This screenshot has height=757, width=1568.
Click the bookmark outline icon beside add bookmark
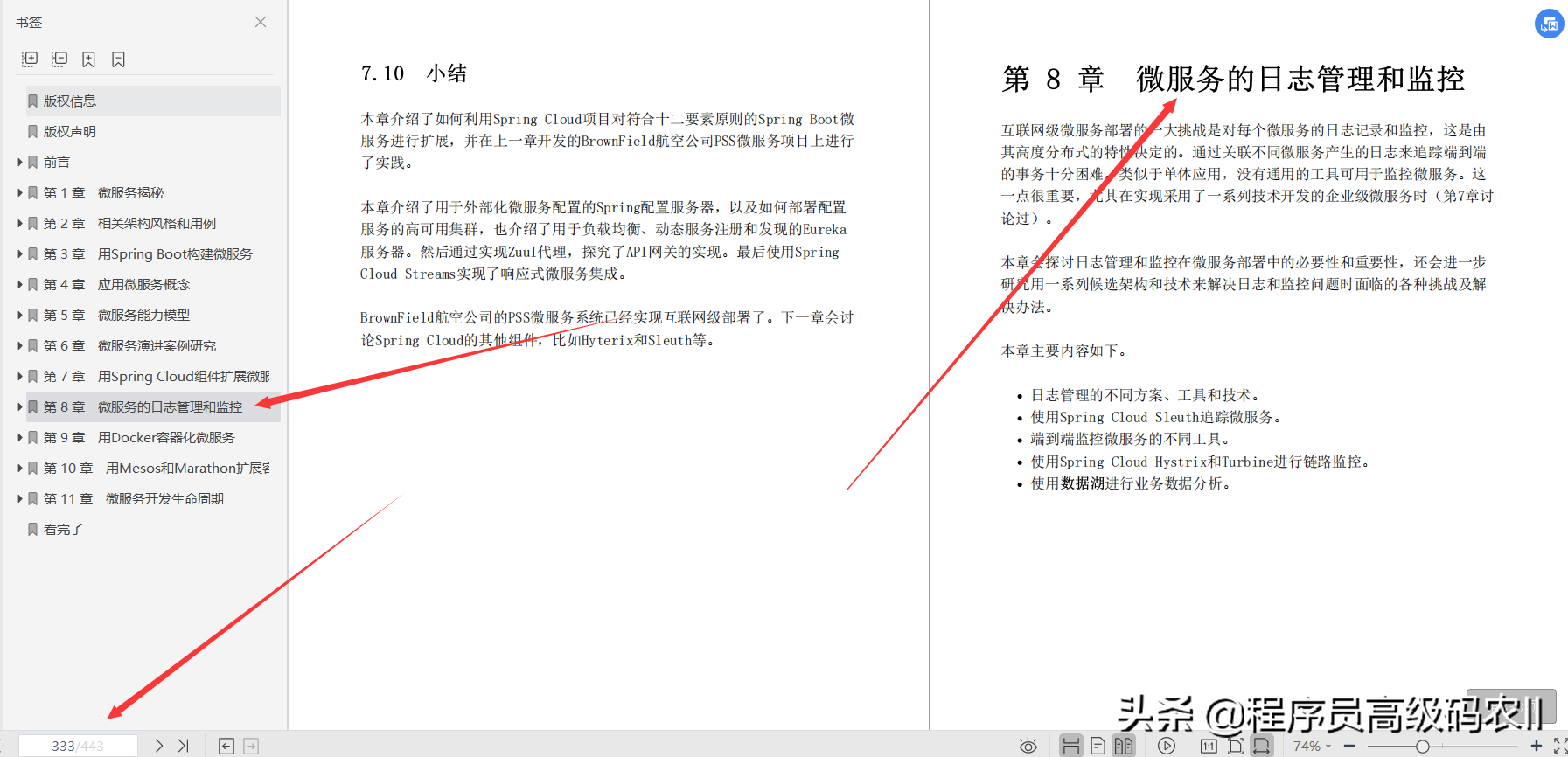point(119,59)
